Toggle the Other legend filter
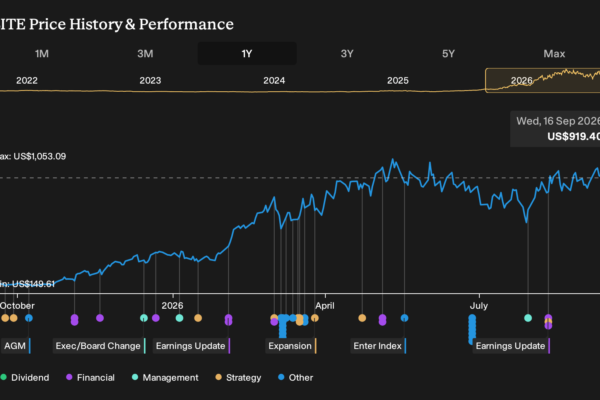600x400 pixels. tap(295, 378)
